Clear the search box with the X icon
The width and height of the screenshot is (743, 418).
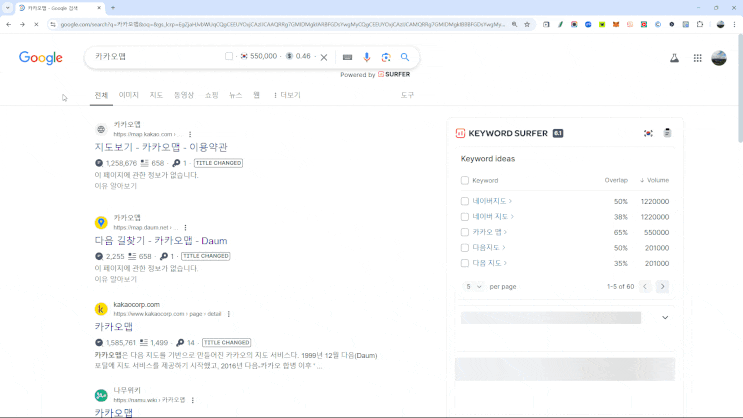tap(324, 57)
